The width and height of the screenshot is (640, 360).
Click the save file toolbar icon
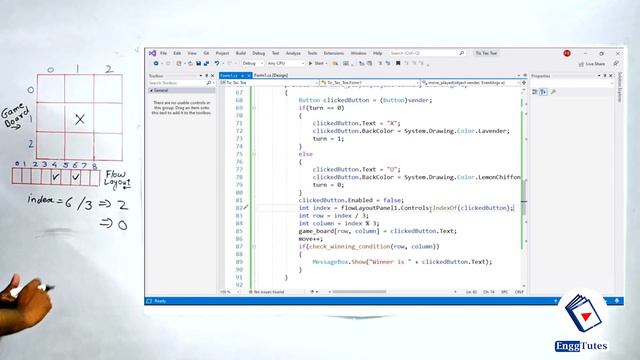click(198, 63)
